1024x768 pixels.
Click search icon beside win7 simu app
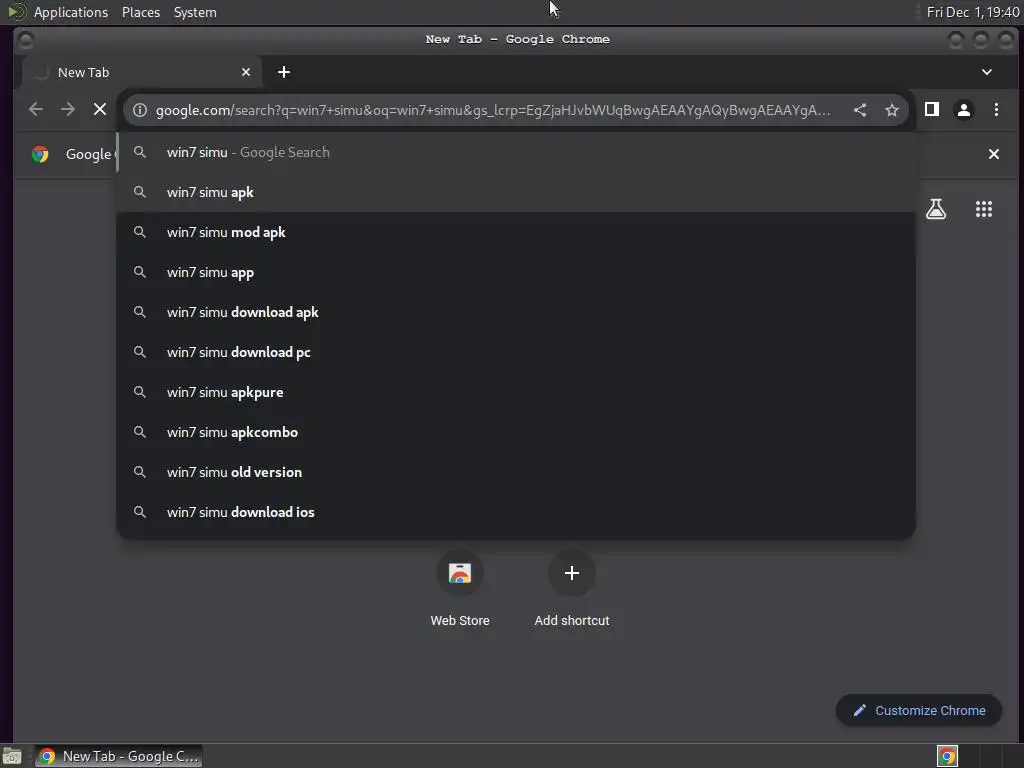tap(140, 272)
